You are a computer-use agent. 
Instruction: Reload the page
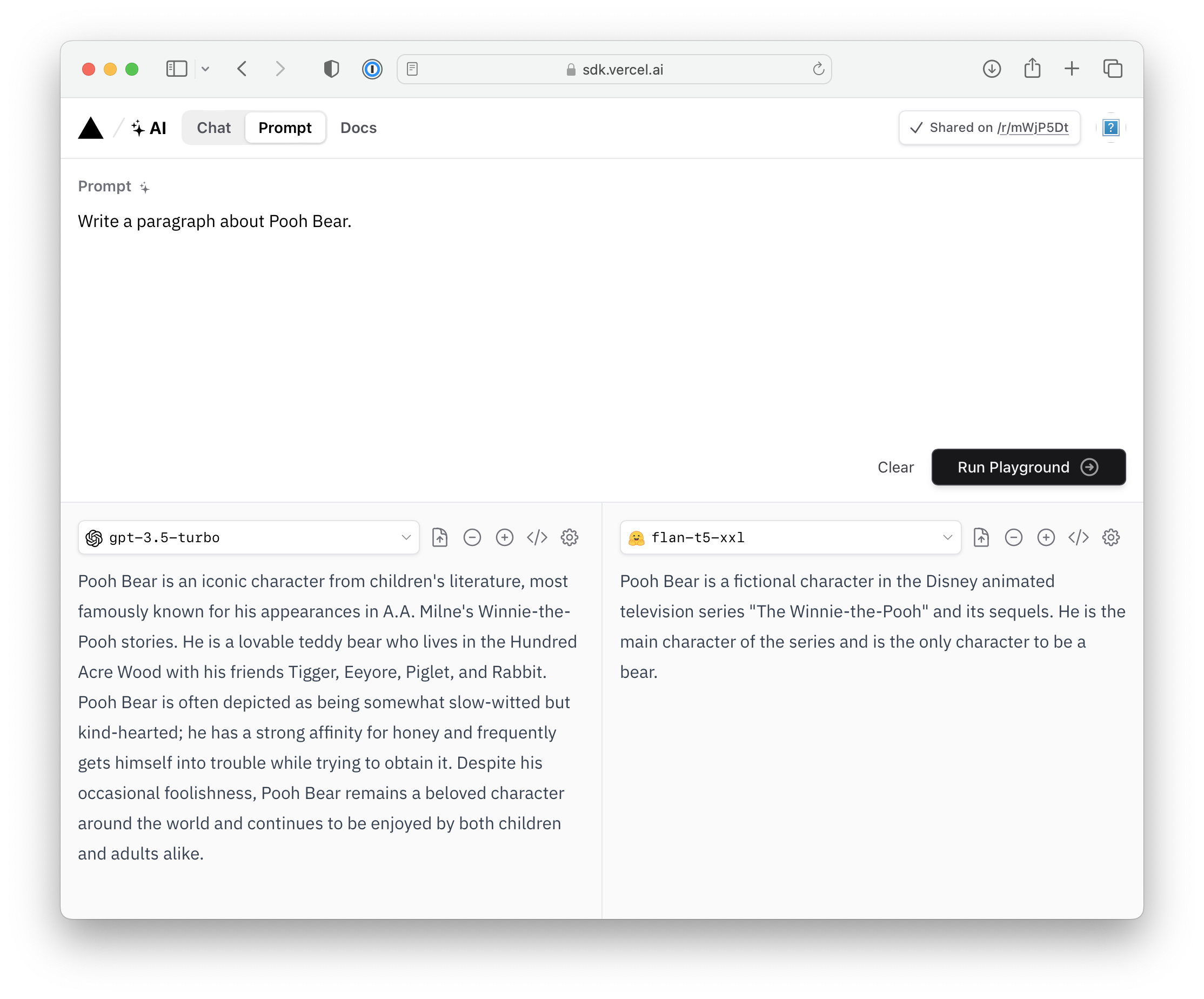point(818,69)
